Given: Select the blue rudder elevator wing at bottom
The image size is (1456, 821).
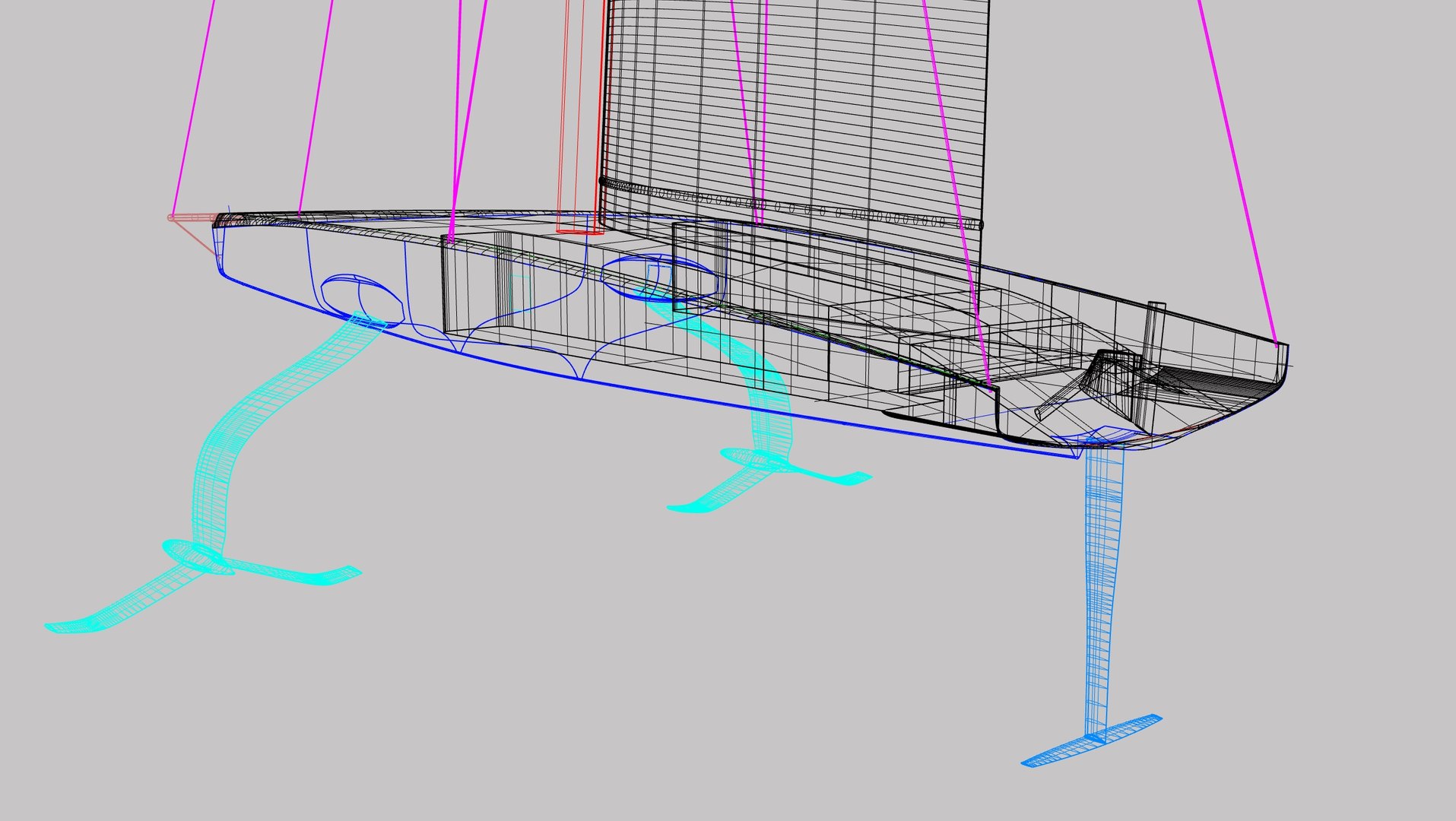Looking at the screenshot, I should (1092, 740).
